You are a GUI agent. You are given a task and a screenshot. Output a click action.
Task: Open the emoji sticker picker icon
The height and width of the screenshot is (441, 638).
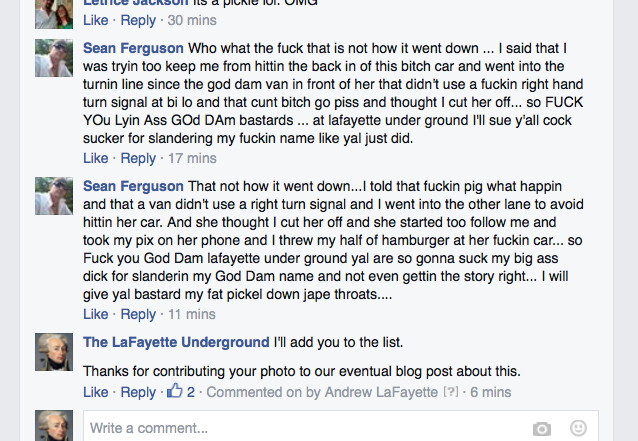pyautogui.click(x=578, y=428)
